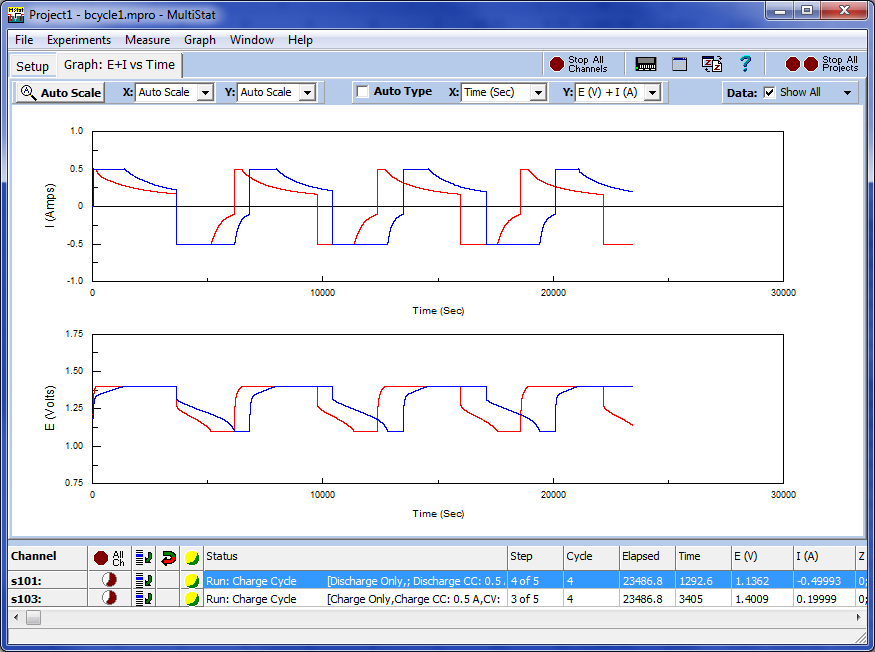The height and width of the screenshot is (652, 875).
Task: Click the Auto Scale magnifier button
Action: (60, 92)
